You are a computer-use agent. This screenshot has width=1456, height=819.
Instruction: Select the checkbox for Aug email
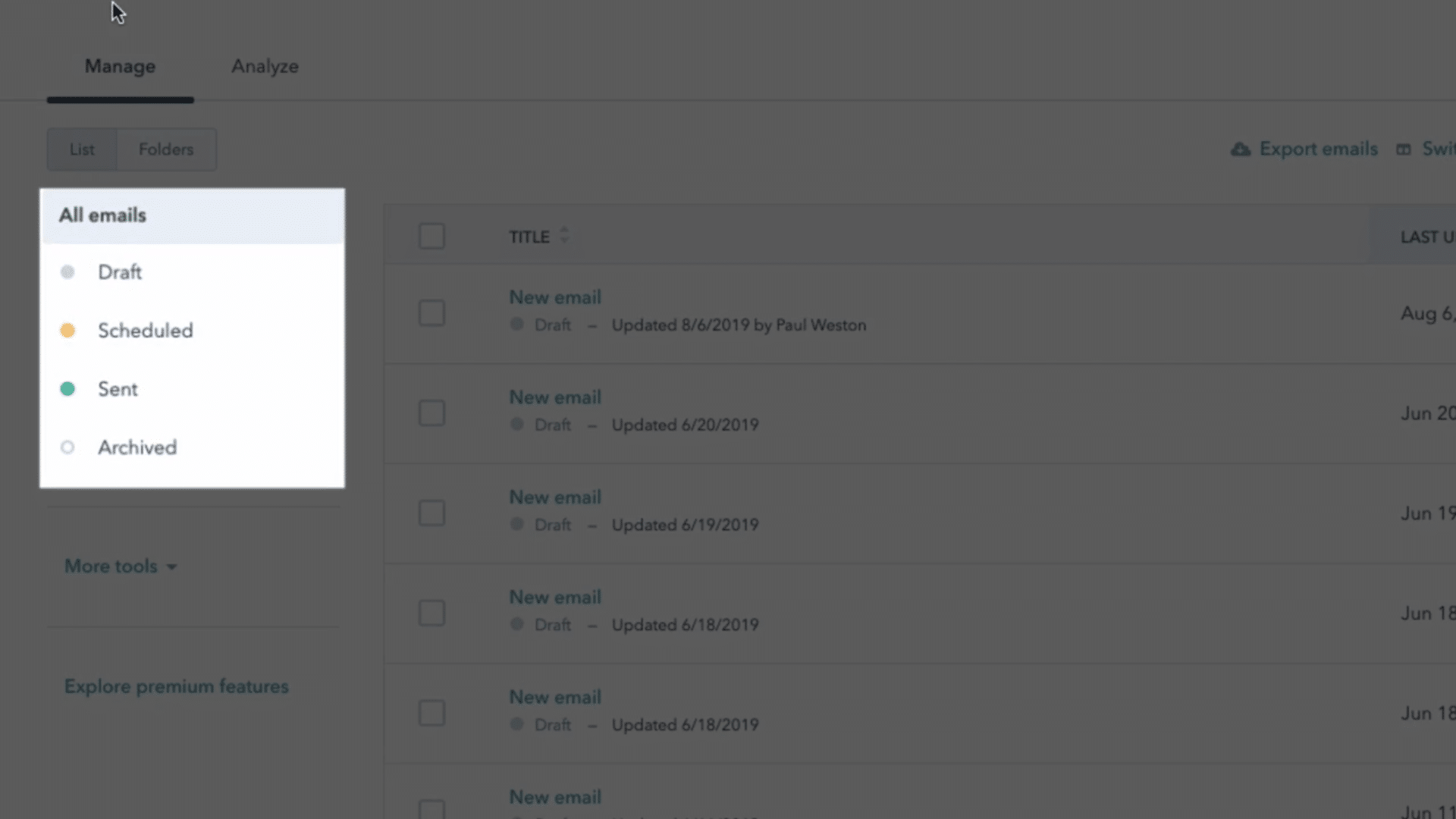pyautogui.click(x=431, y=312)
